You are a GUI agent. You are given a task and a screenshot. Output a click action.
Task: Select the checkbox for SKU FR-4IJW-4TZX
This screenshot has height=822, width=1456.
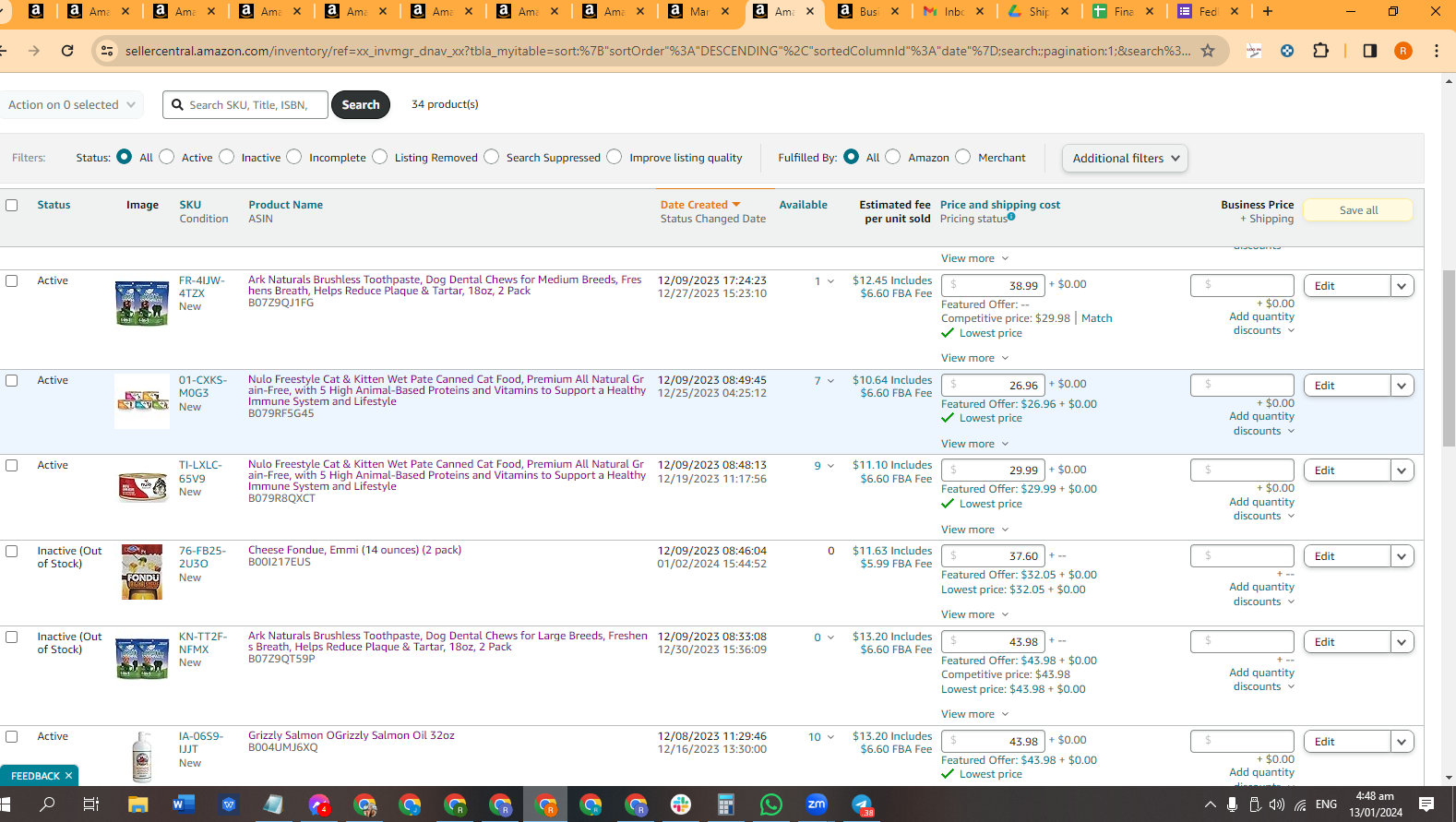pos(12,281)
